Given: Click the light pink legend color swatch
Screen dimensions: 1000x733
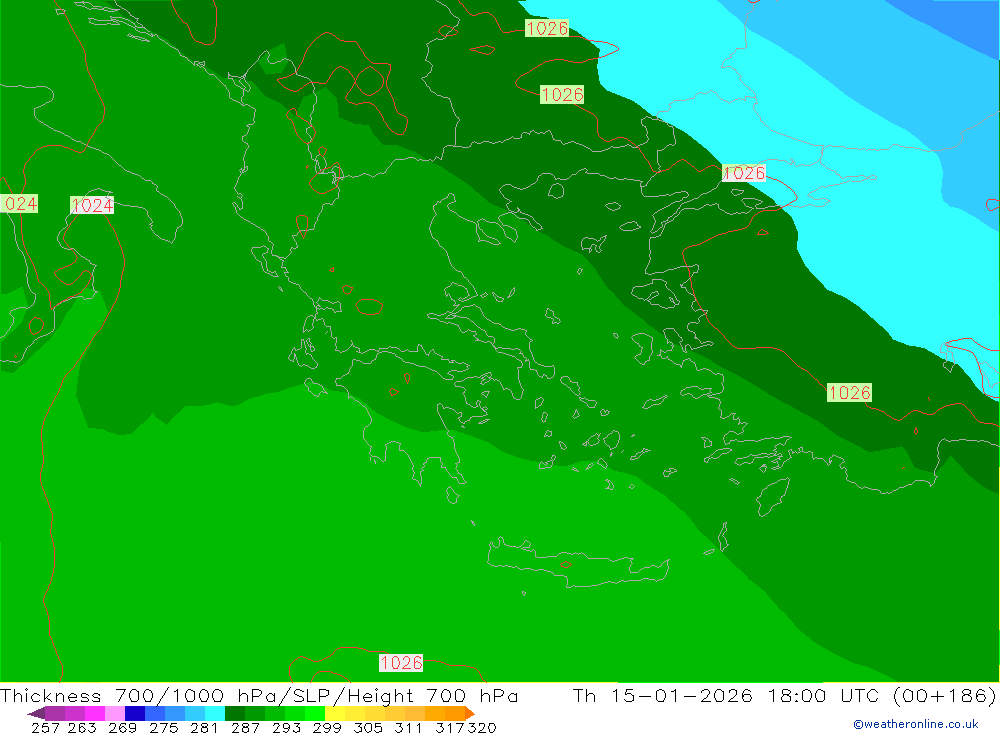Looking at the screenshot, I should click(115, 713).
